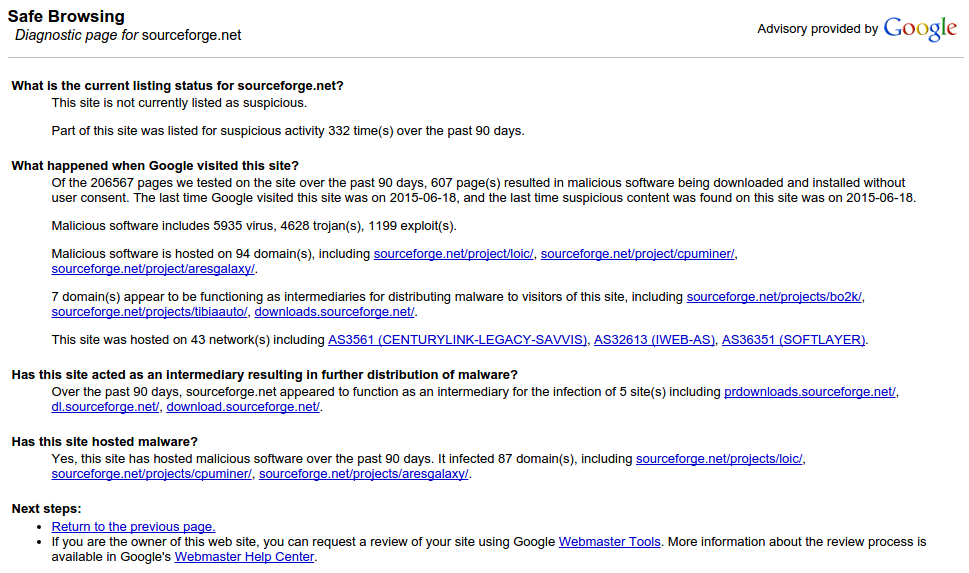Click 'Diagnostic page for sourceforge.net' subtitle
969x573 pixels.
pyautogui.click(x=128, y=35)
